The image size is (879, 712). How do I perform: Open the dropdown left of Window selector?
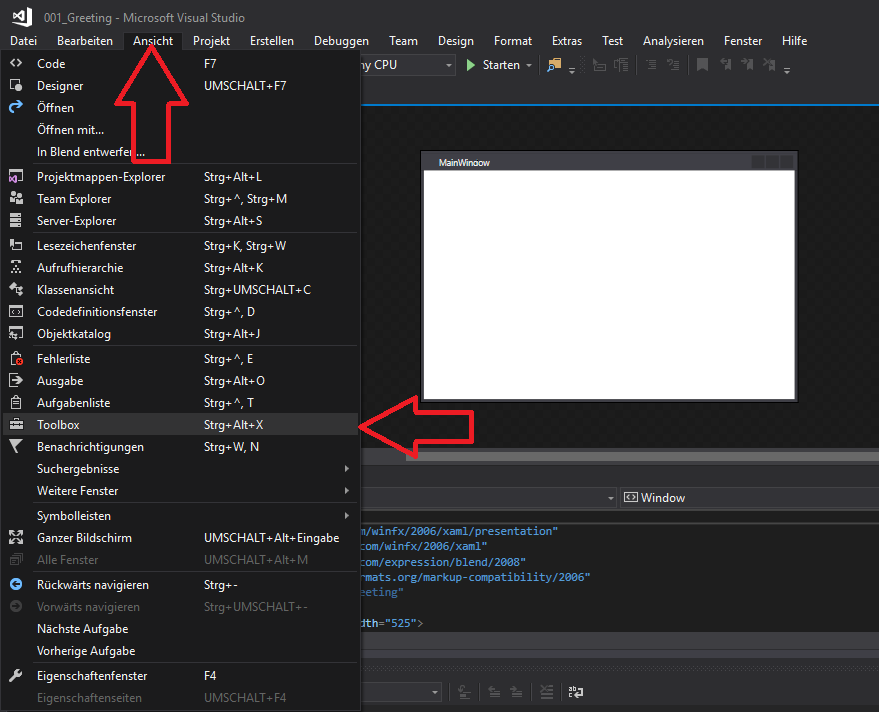point(610,498)
